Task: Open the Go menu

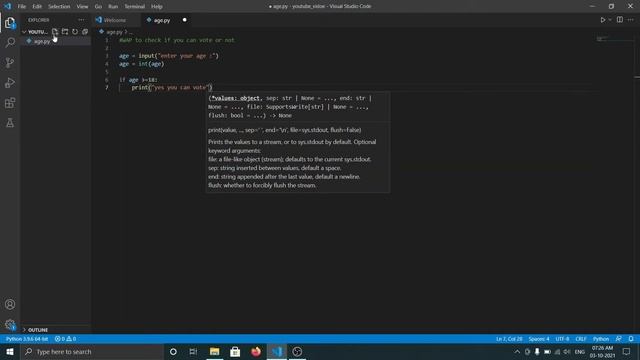Action: (x=98, y=6)
